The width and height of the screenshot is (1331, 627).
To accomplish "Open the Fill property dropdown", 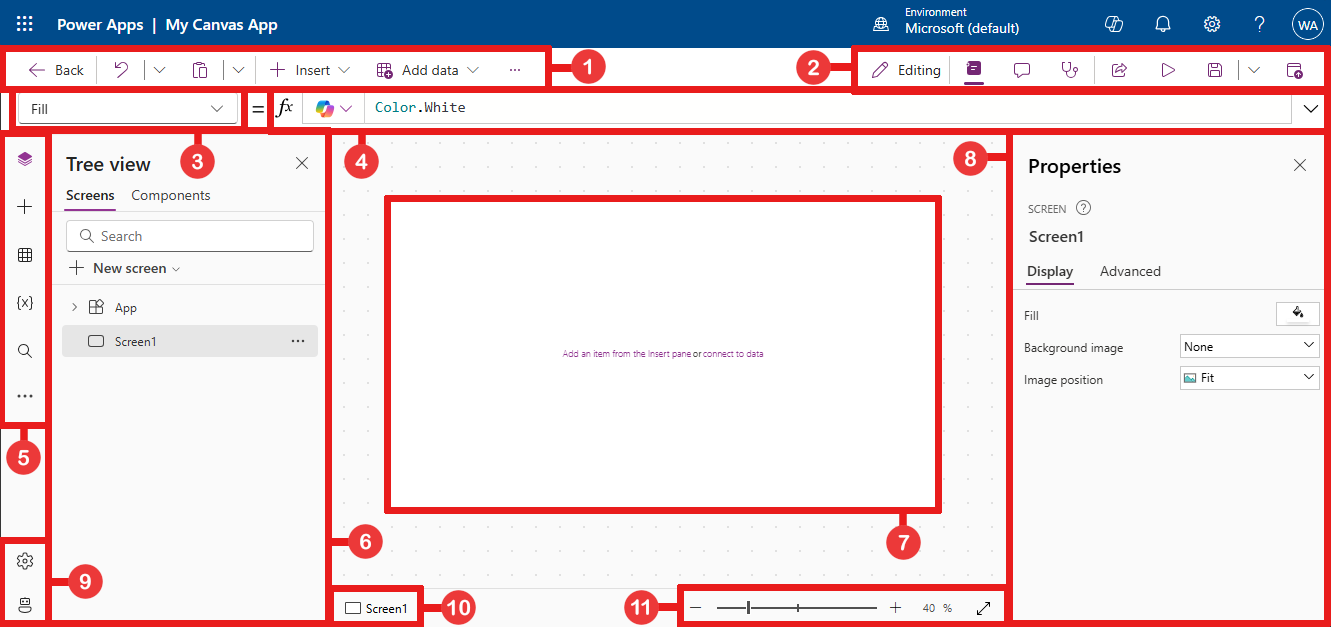I will 128,108.
